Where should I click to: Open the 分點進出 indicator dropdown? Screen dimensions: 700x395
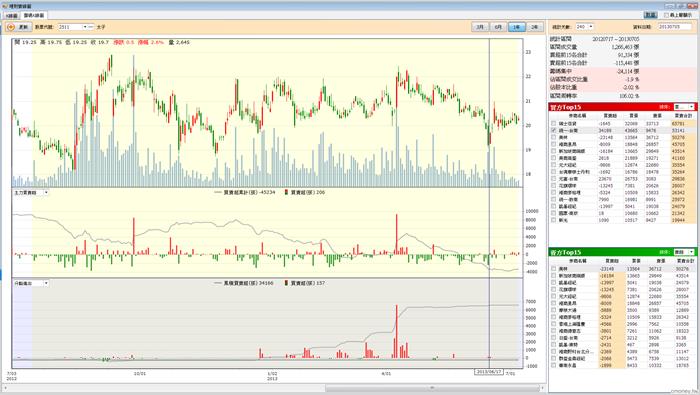point(46,283)
